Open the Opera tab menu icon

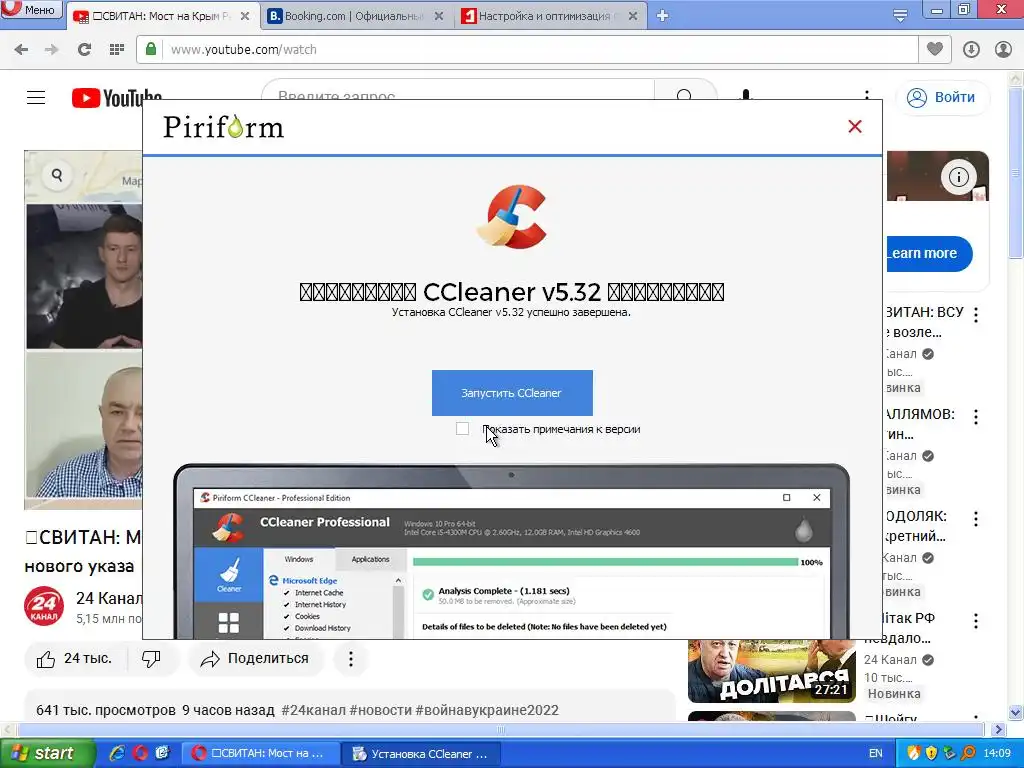tap(900, 16)
